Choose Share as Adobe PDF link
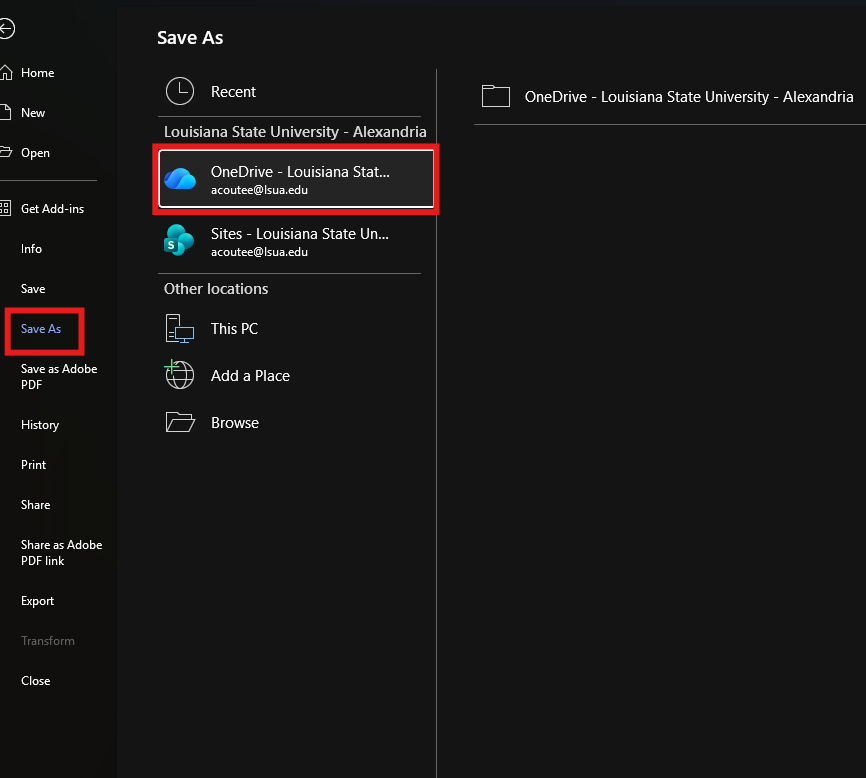The width and height of the screenshot is (866, 778). point(61,553)
